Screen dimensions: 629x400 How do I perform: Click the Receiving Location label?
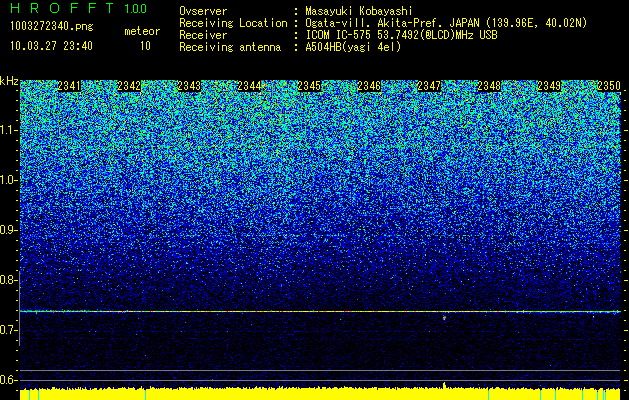coord(233,23)
